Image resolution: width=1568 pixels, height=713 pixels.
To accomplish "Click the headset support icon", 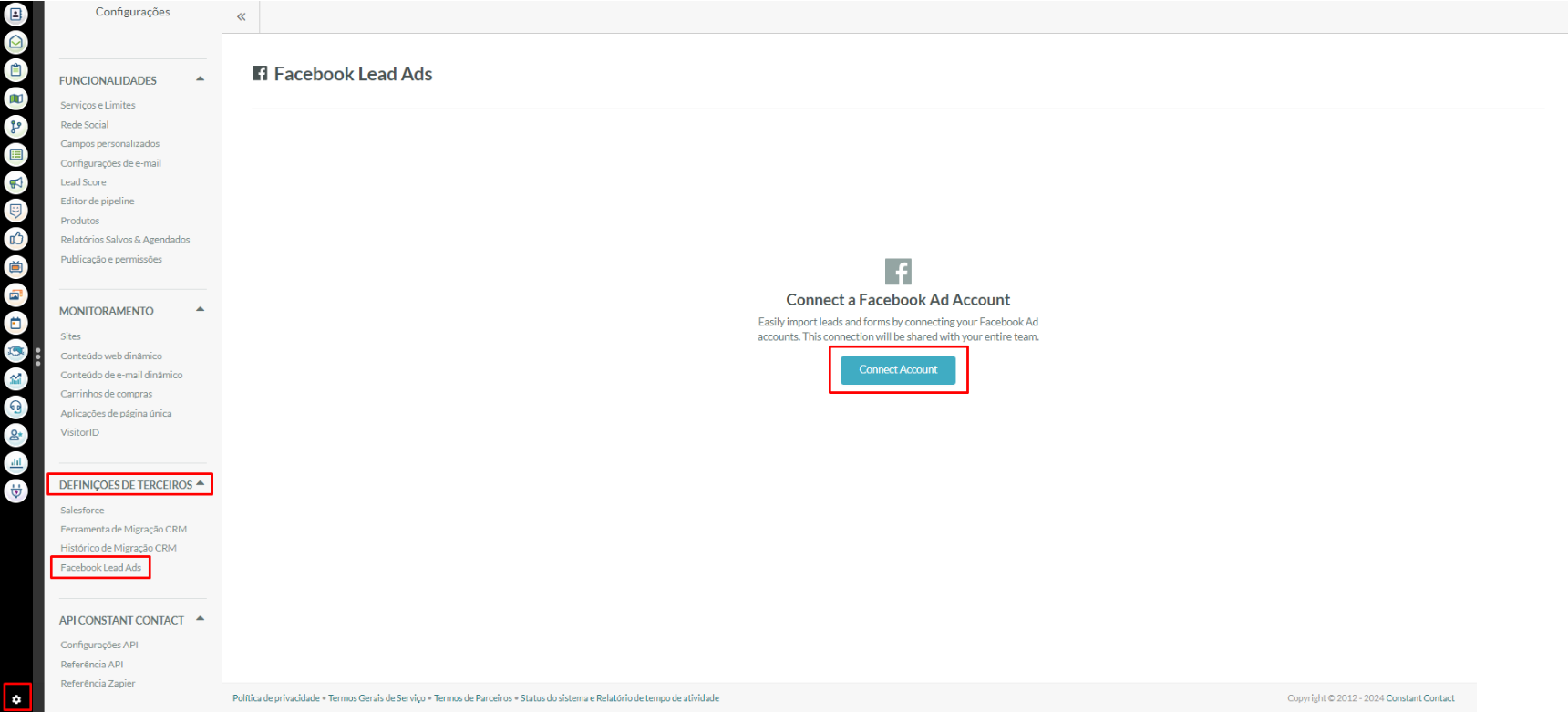I will click(15, 408).
